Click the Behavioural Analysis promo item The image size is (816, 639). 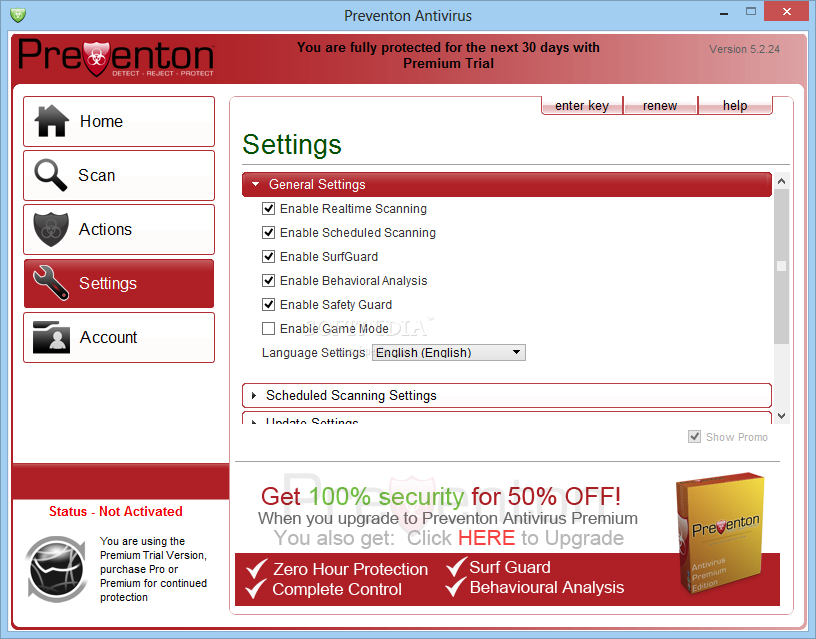(x=535, y=587)
